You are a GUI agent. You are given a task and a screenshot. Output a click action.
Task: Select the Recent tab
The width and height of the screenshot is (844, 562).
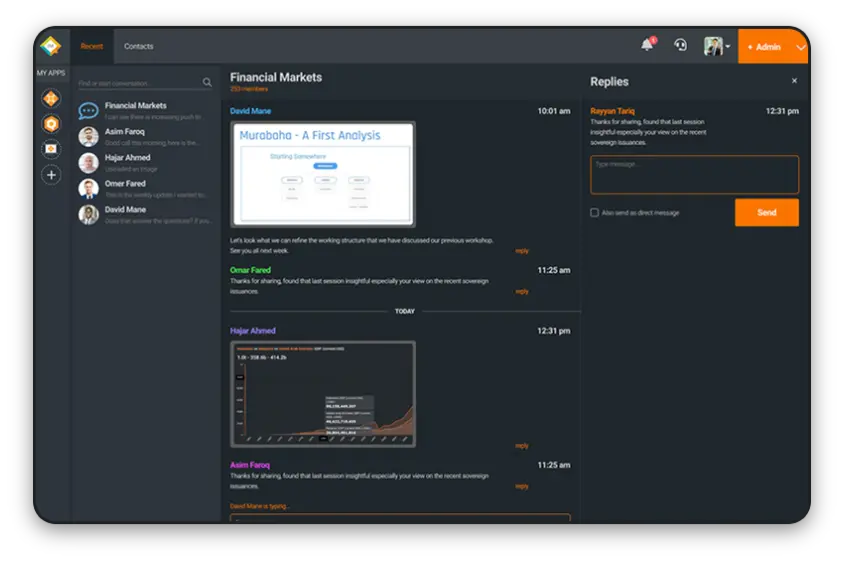(x=92, y=46)
